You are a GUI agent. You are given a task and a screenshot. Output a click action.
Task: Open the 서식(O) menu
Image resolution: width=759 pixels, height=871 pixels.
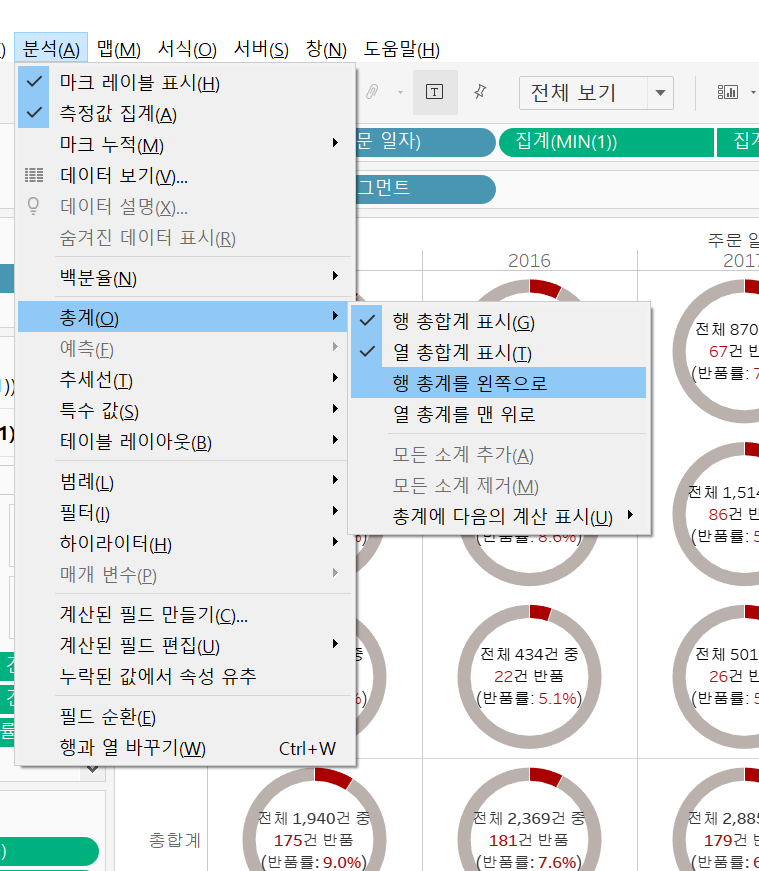[x=187, y=49]
